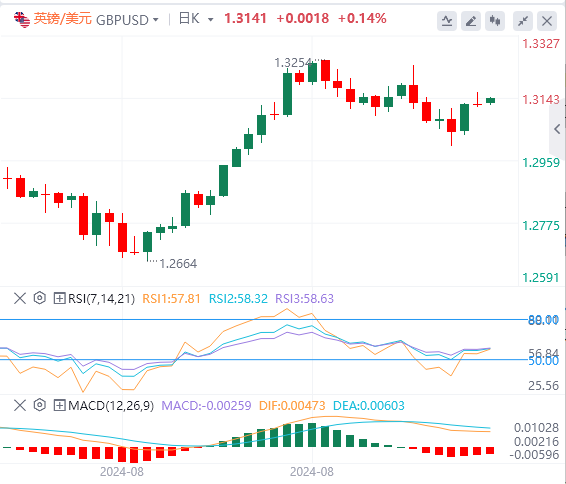Click the 1.3327 price axis label
Image resolution: width=566 pixels, height=484 pixels.
(x=541, y=44)
